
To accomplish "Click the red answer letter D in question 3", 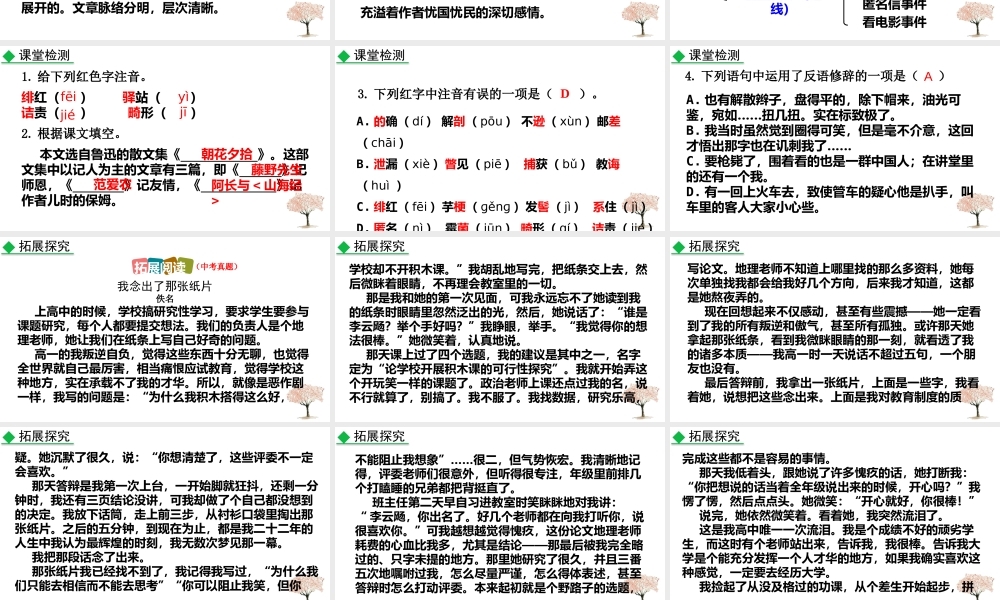I will click(564, 94).
